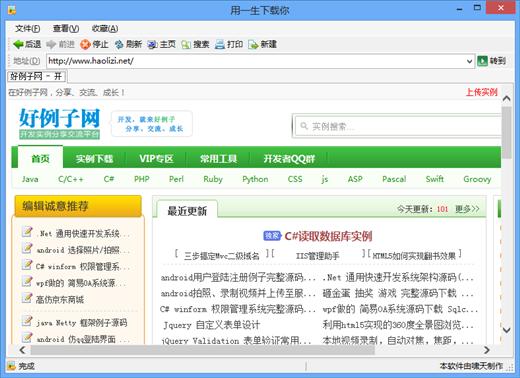
Task: Click the Groovy category link
Action: (477, 179)
